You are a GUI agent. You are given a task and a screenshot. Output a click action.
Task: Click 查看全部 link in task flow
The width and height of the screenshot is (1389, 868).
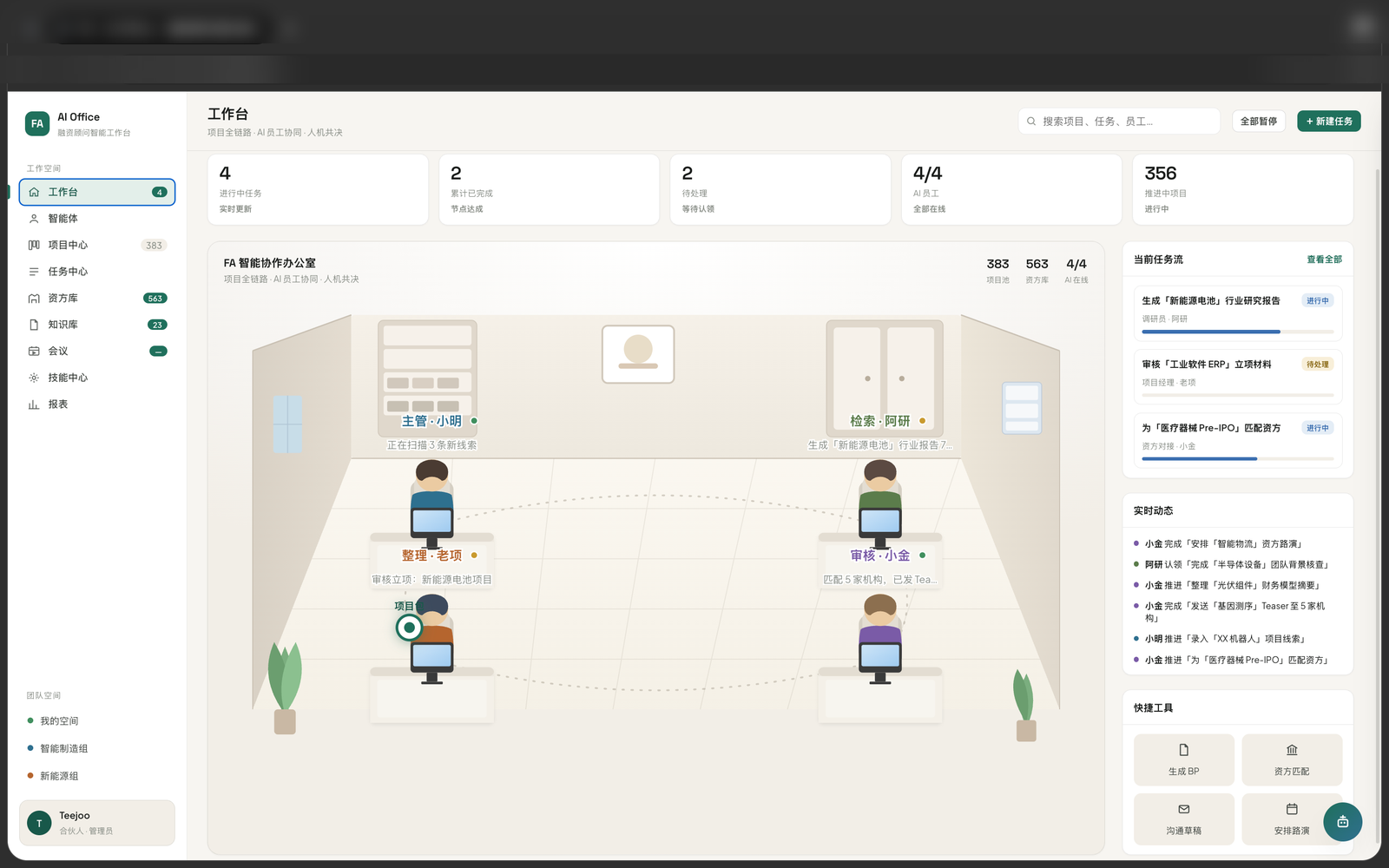(1324, 260)
